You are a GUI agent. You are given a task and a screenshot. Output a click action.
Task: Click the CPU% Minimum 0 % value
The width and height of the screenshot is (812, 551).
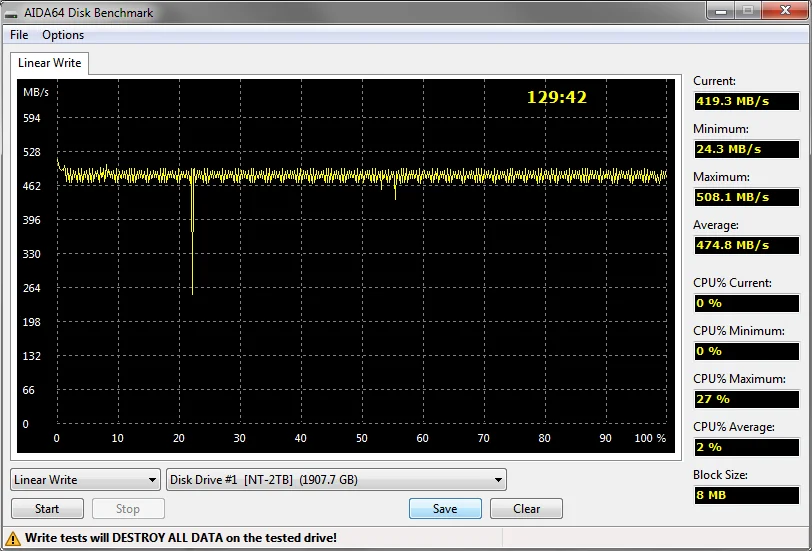746,351
